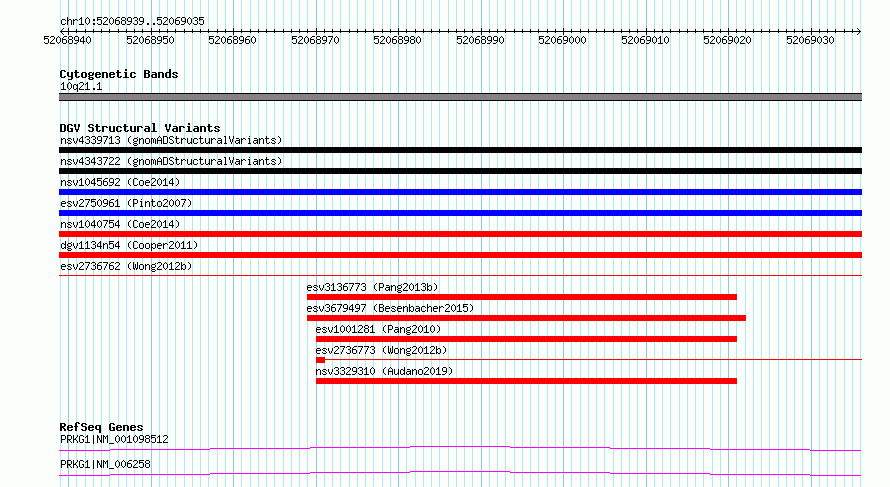This screenshot has height=487, width=890.
Task: Open variant esv1001281 (Pang2010) label
Action: coord(378,329)
